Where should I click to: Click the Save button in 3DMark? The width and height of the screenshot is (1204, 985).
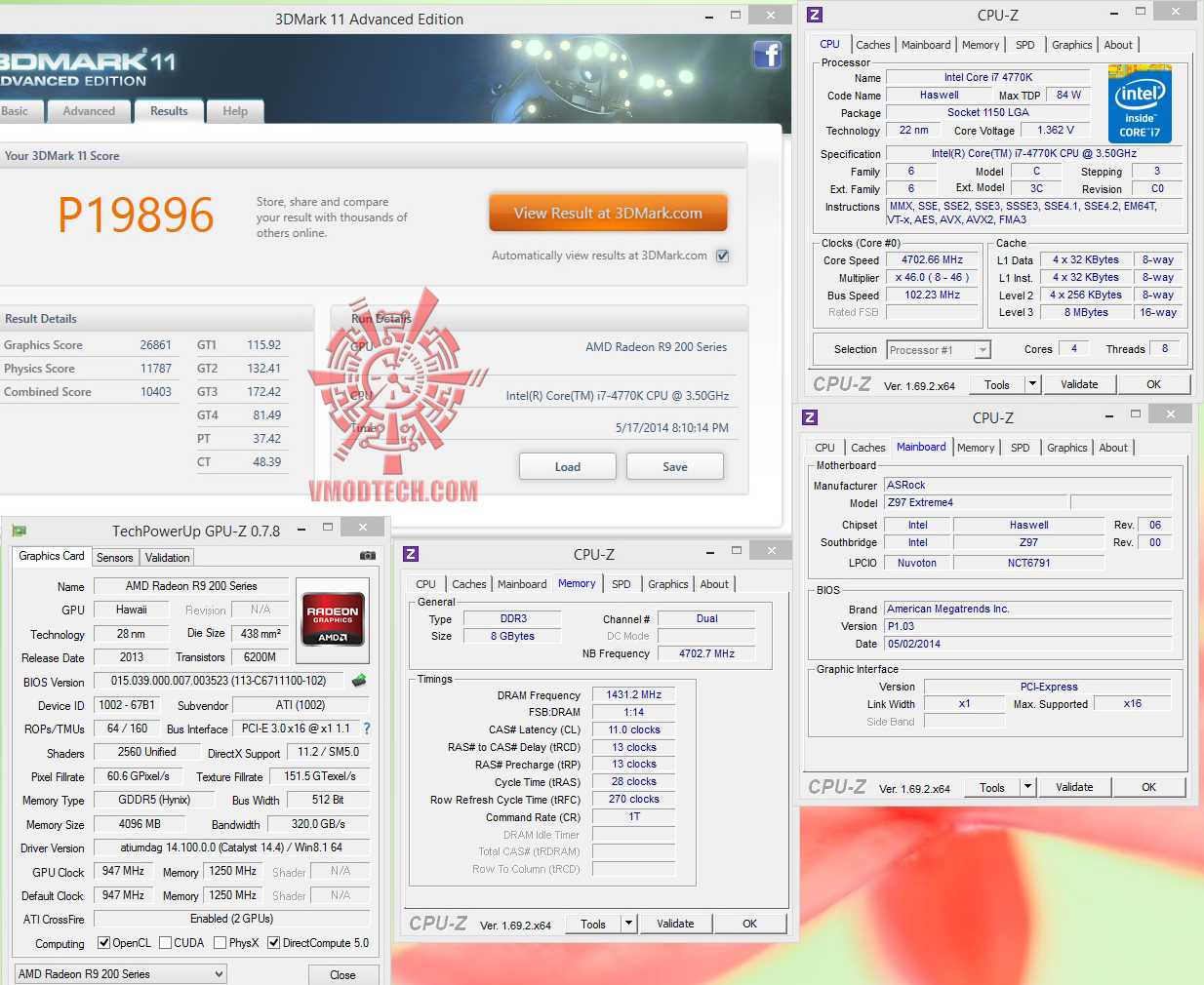tap(675, 466)
